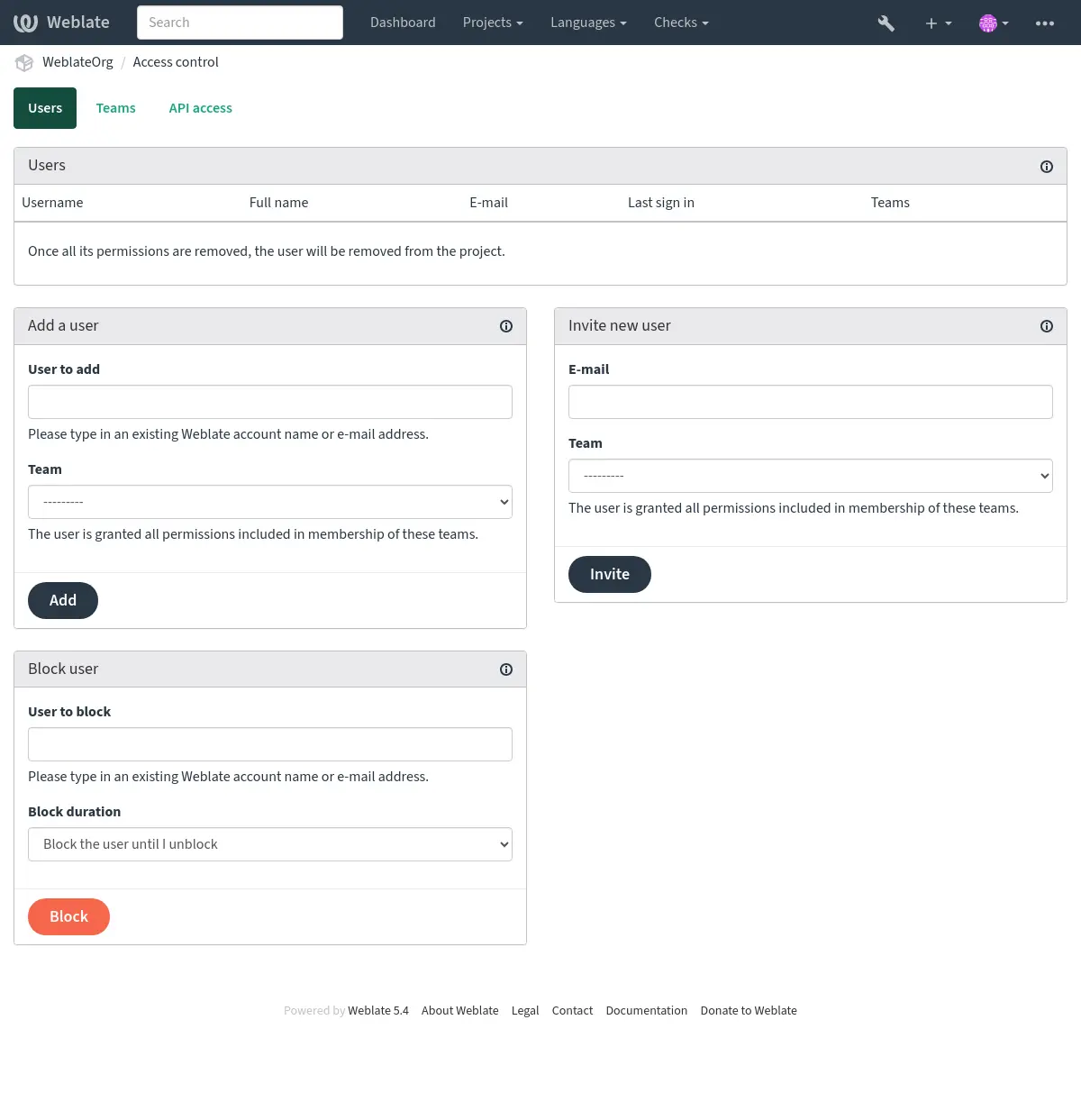Click the Teams column header in Users table

(890, 203)
